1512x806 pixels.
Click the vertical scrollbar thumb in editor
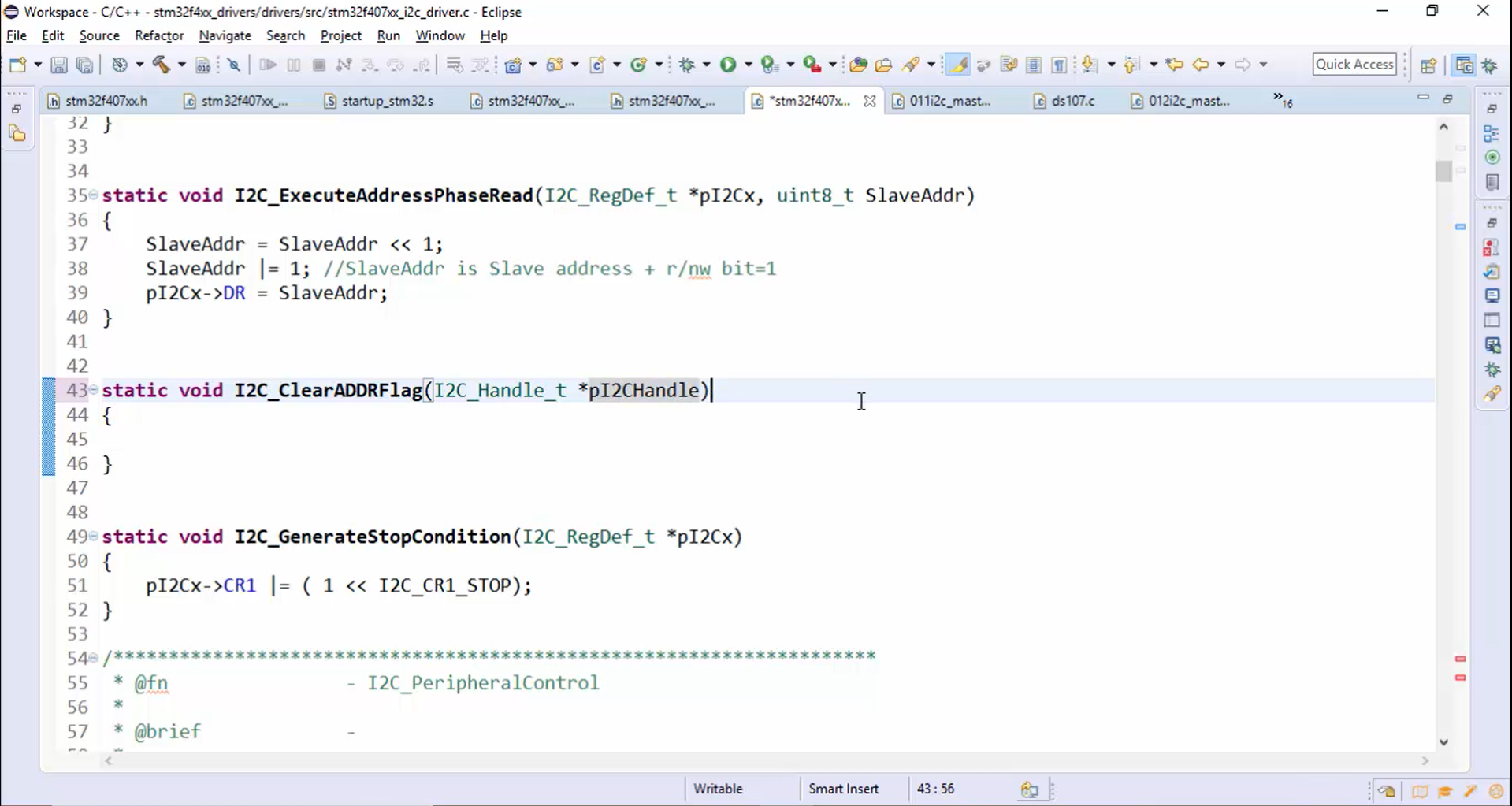click(1443, 171)
